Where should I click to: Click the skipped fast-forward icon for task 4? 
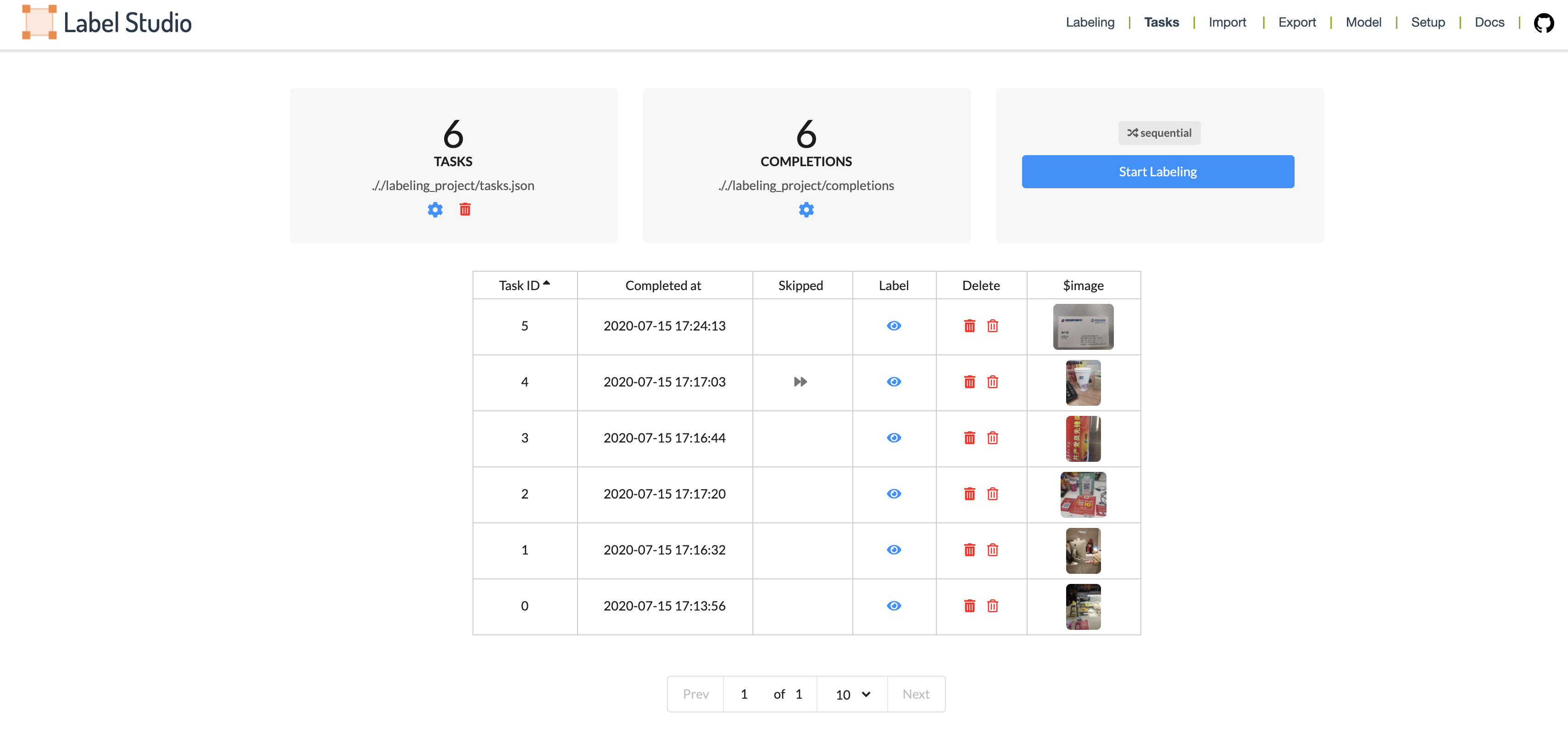coord(800,382)
